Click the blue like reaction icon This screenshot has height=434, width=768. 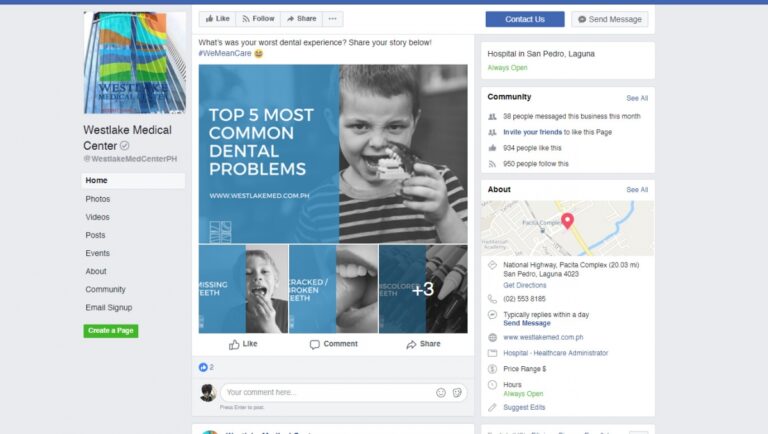point(203,367)
